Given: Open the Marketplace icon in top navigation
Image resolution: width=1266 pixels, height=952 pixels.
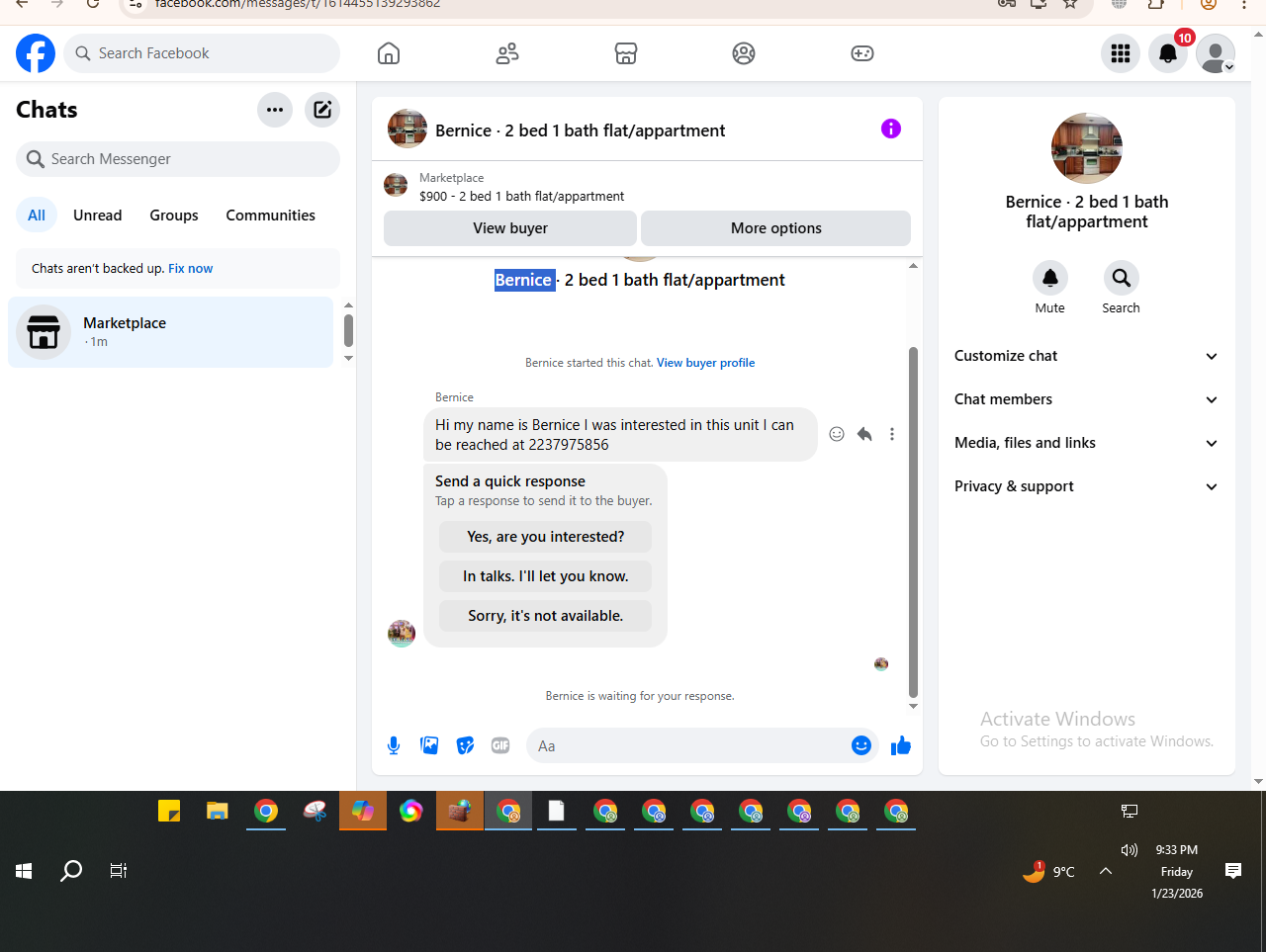Looking at the screenshot, I should click(626, 53).
